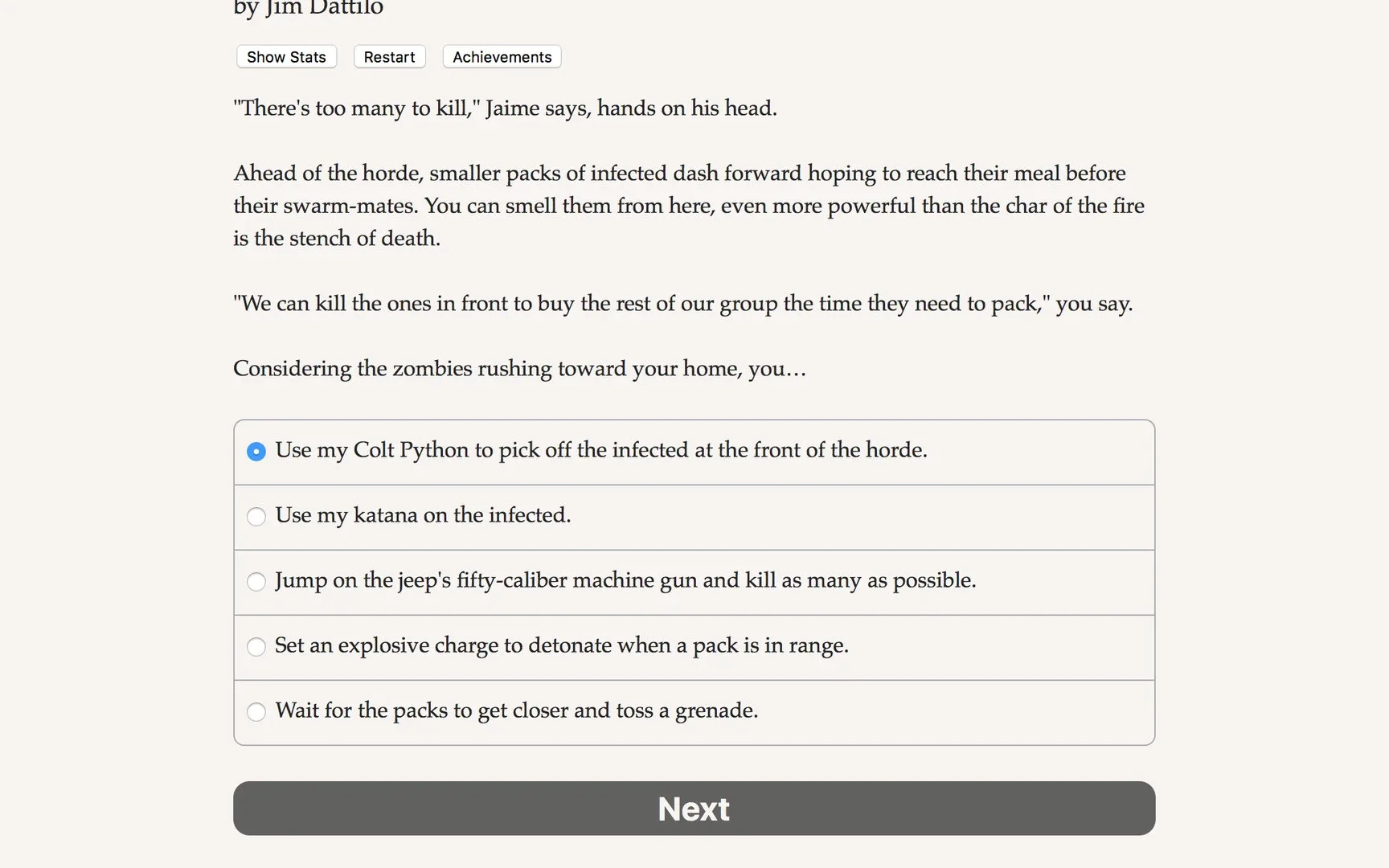Open the Show Stats screen
Viewport: 1389px width, 868px height.
pos(286,57)
